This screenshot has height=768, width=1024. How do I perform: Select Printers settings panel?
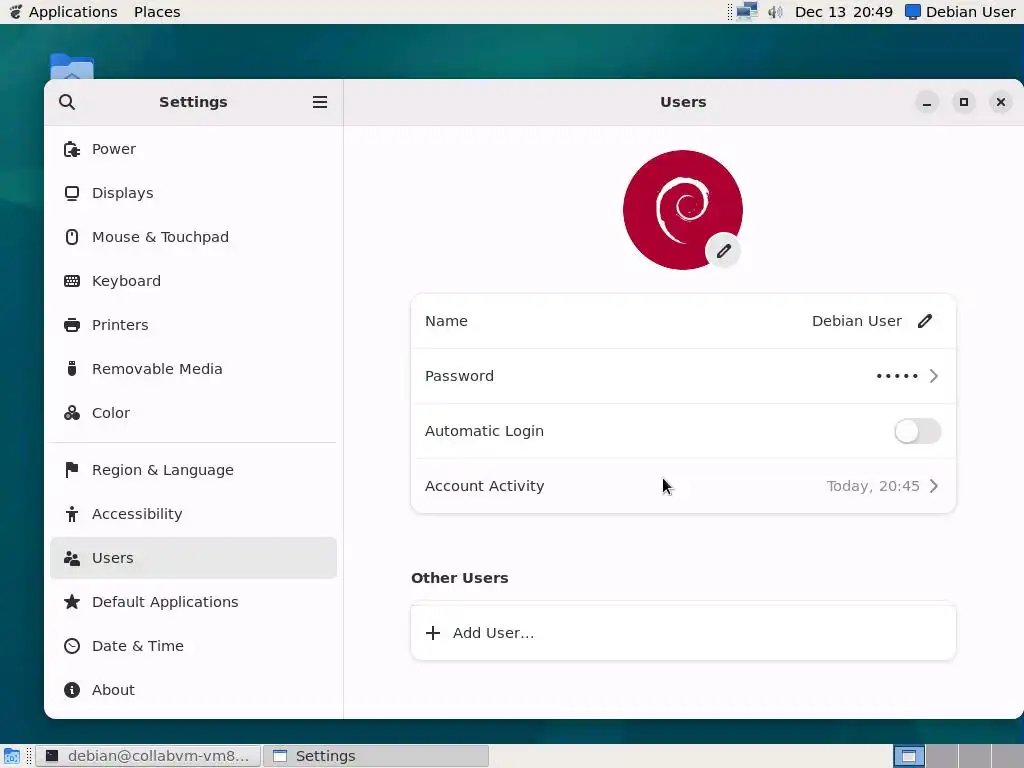click(193, 325)
